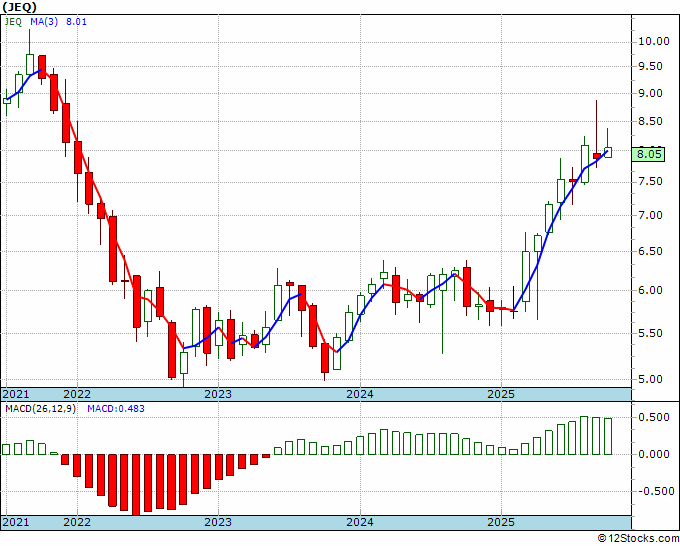Click the 10.00 price axis label

click(654, 42)
